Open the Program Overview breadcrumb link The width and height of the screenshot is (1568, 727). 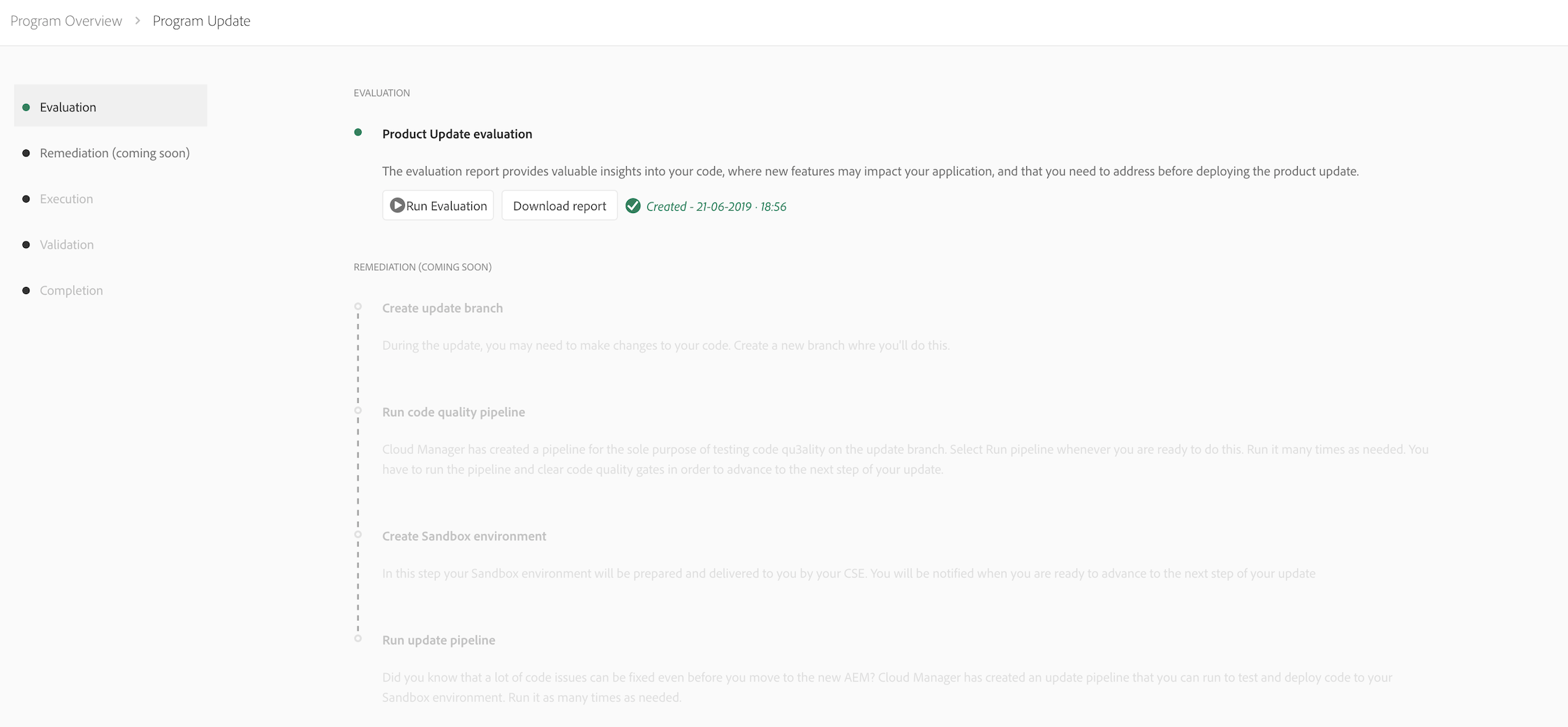coord(66,20)
